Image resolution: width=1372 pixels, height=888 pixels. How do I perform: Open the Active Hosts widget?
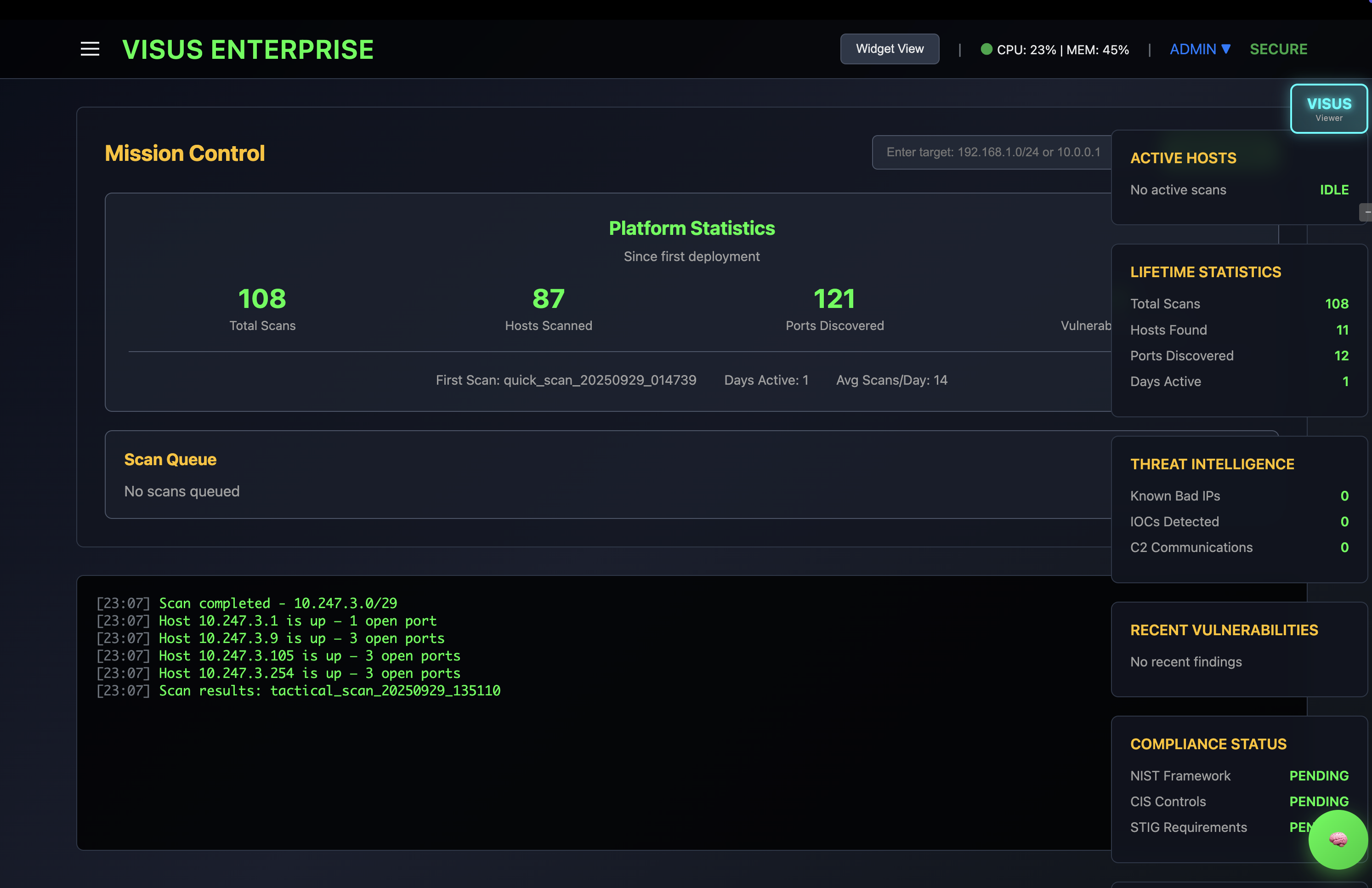pyautogui.click(x=1183, y=158)
